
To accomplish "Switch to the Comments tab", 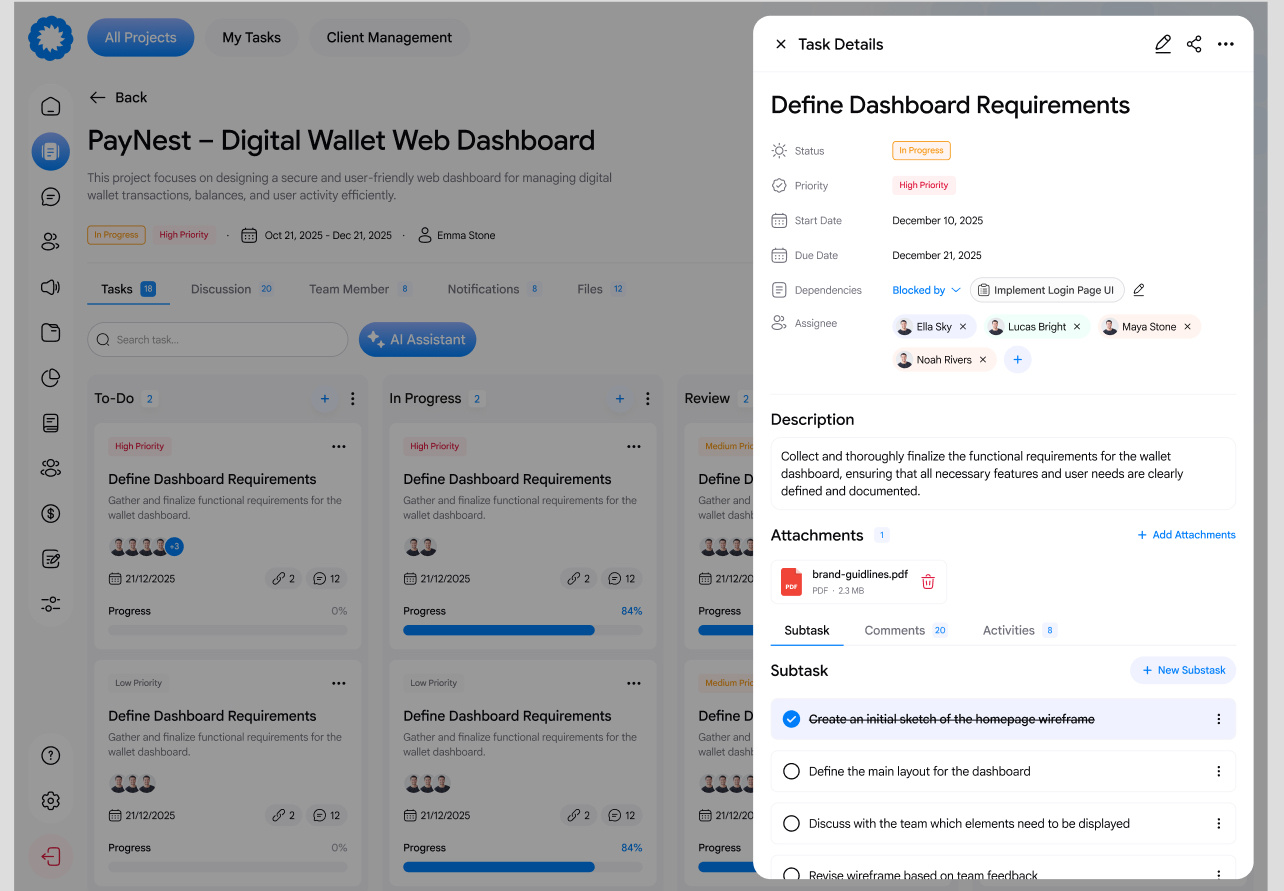I will (896, 630).
